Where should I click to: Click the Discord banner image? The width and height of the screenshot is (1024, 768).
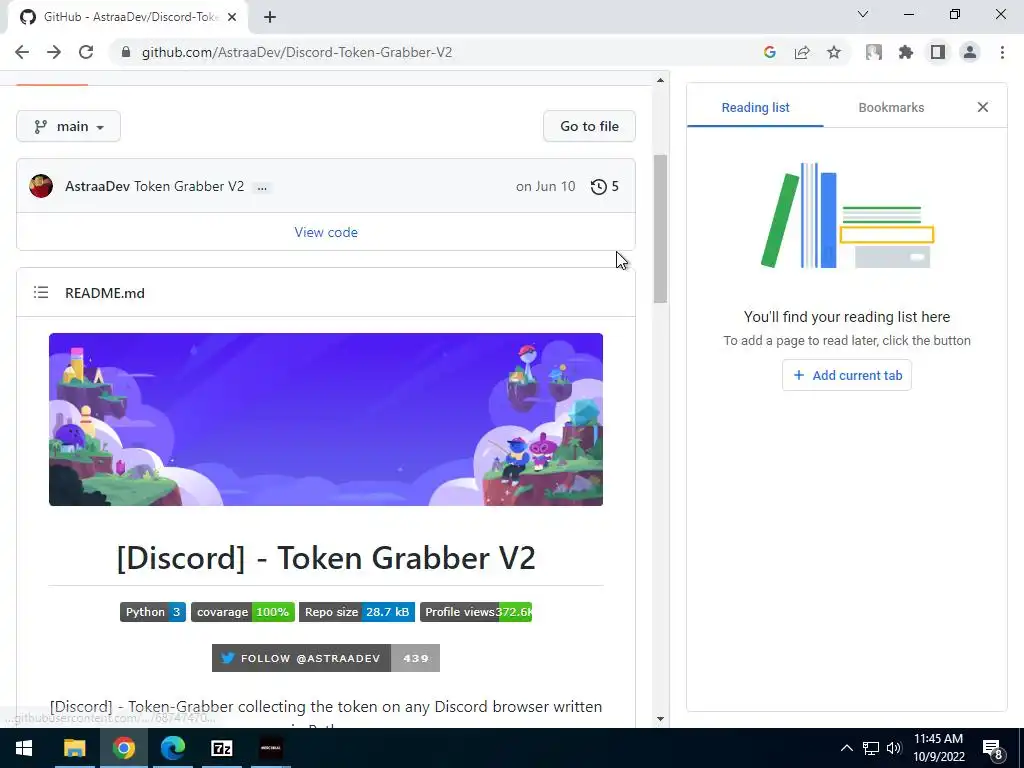pyautogui.click(x=326, y=419)
